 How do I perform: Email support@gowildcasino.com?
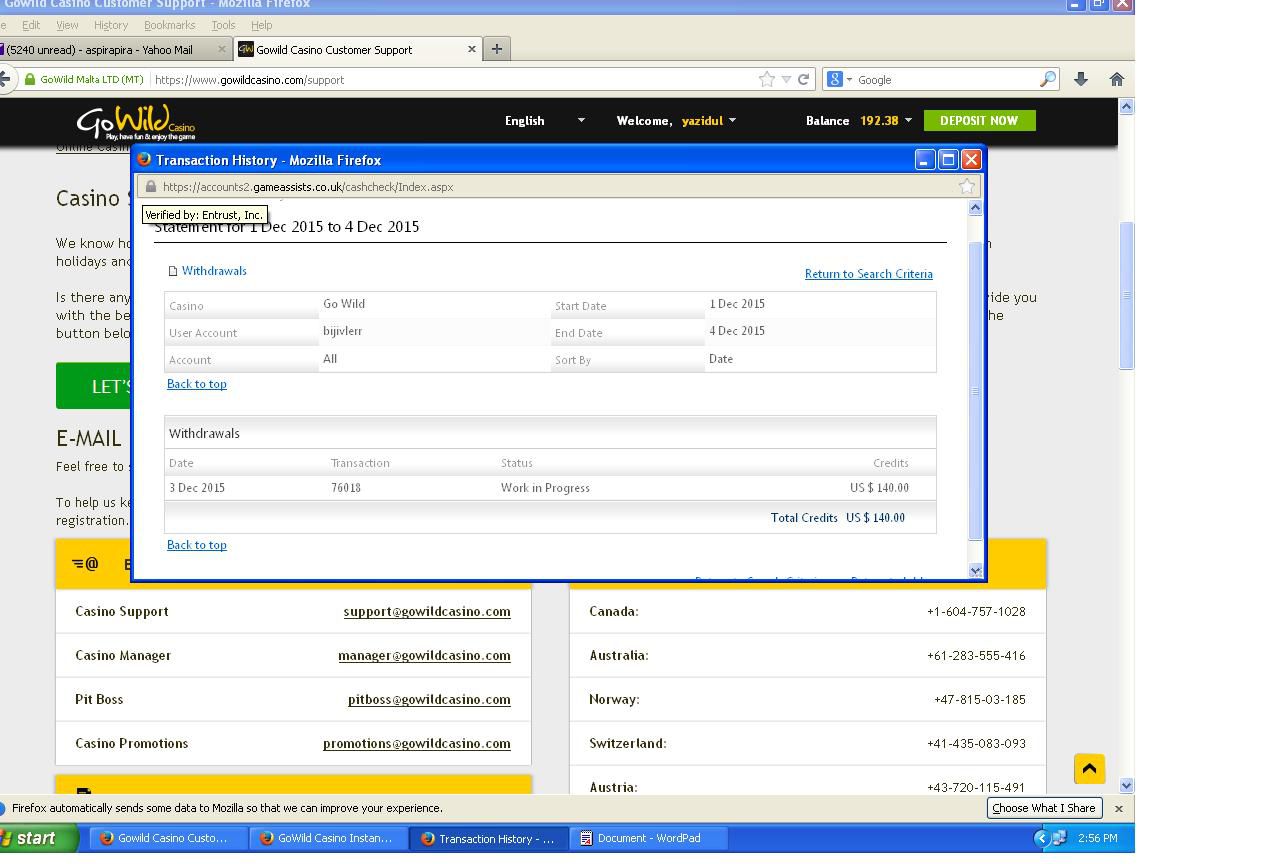pos(427,612)
